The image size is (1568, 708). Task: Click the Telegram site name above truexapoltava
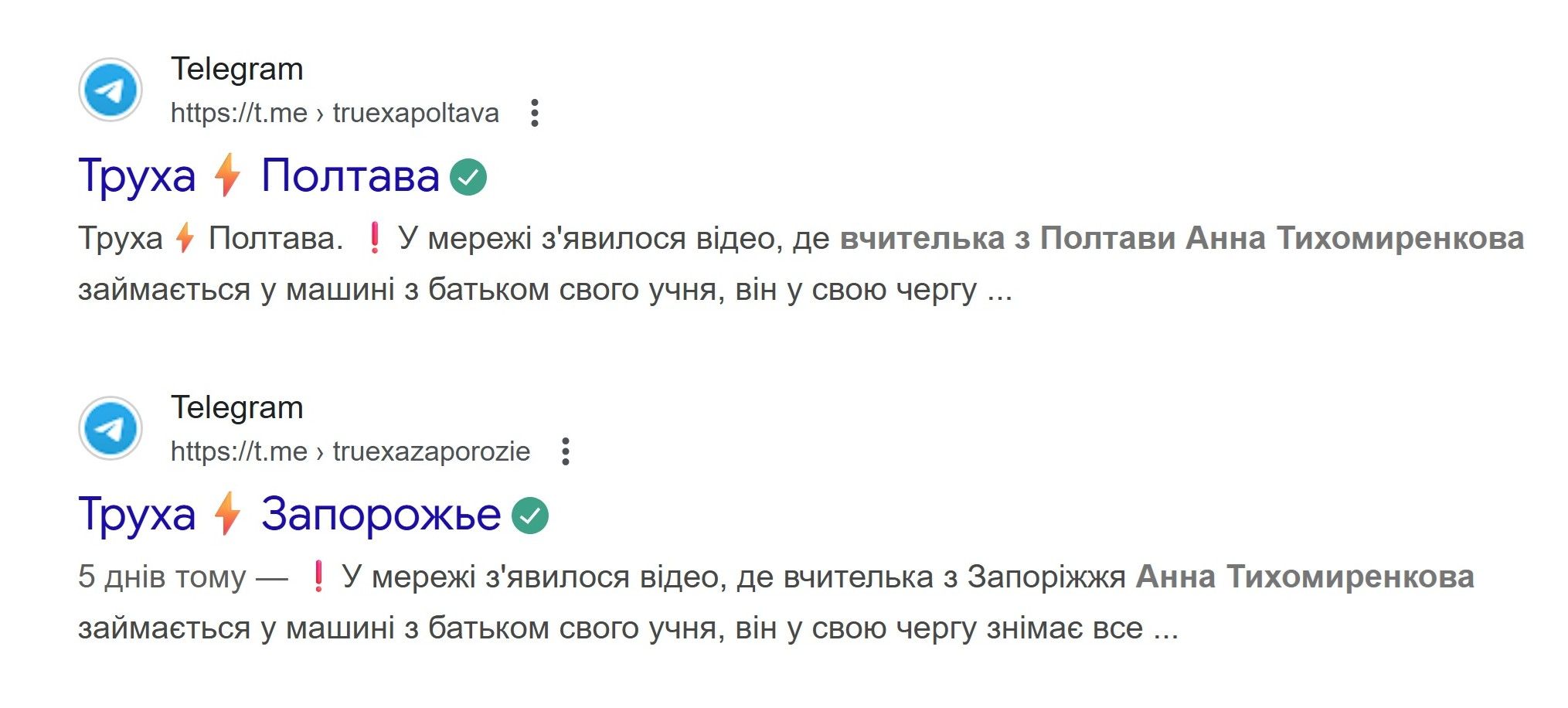point(236,69)
